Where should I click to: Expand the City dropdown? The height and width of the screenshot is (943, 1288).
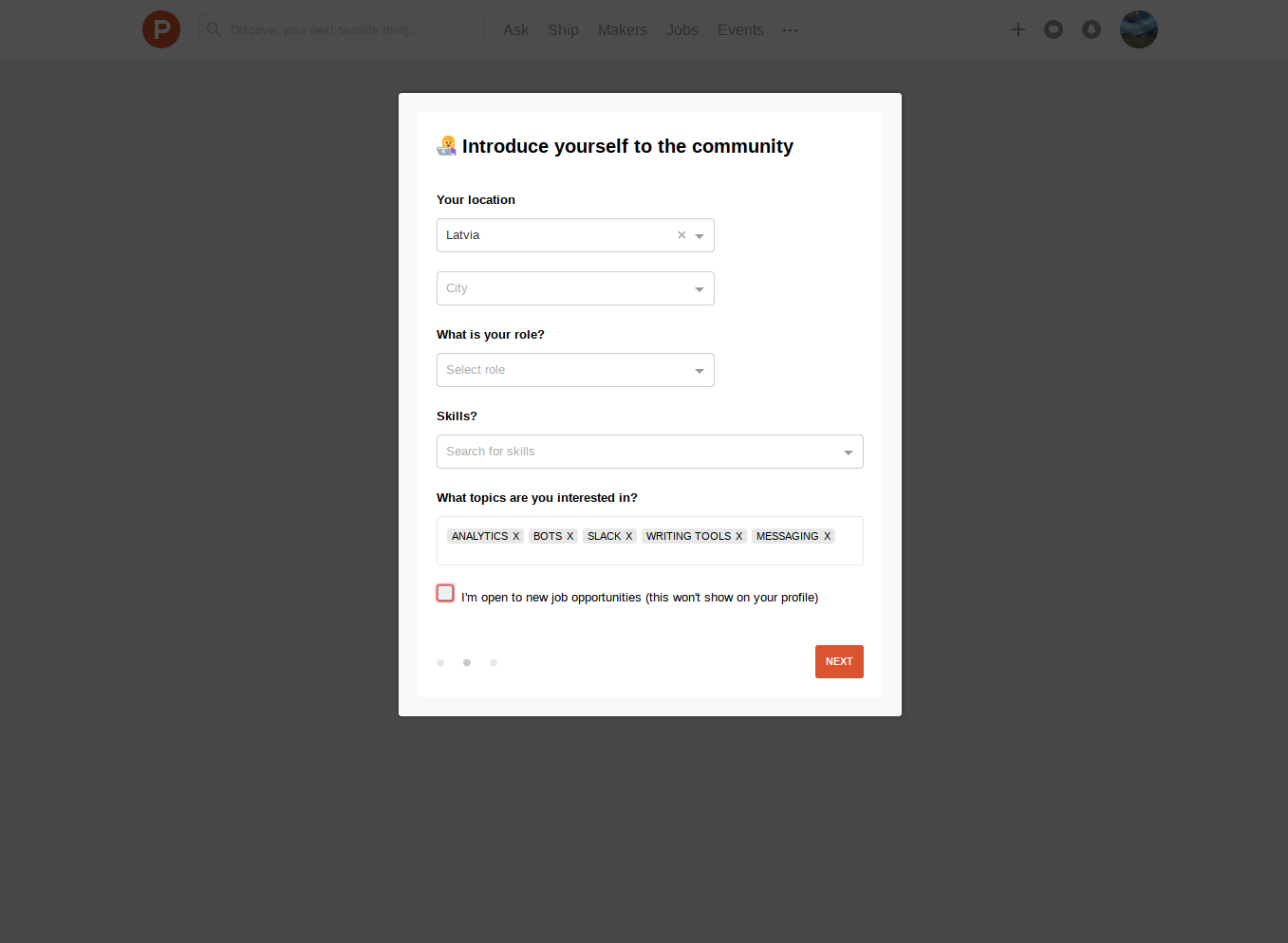coord(575,288)
